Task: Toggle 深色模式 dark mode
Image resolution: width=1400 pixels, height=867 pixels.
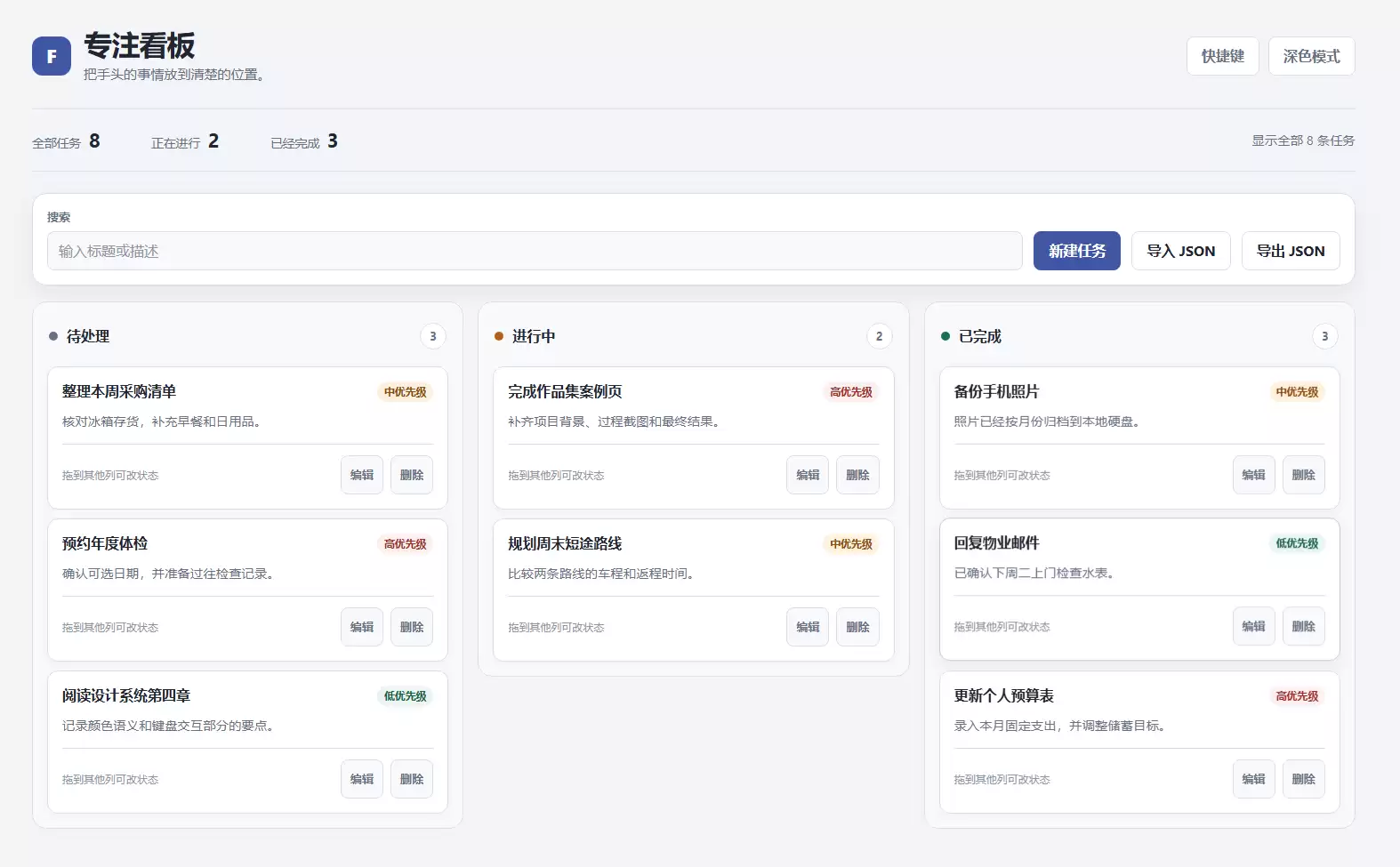Action: tap(1311, 56)
